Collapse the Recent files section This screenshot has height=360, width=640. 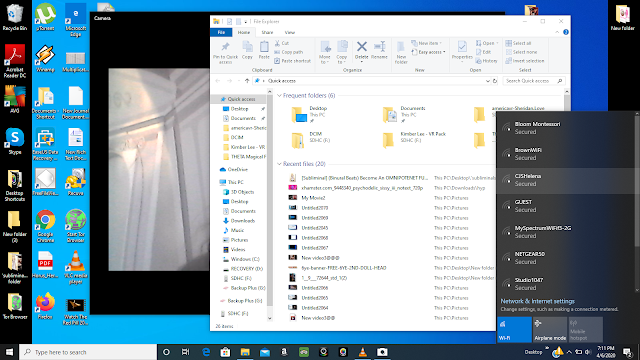tap(279, 164)
